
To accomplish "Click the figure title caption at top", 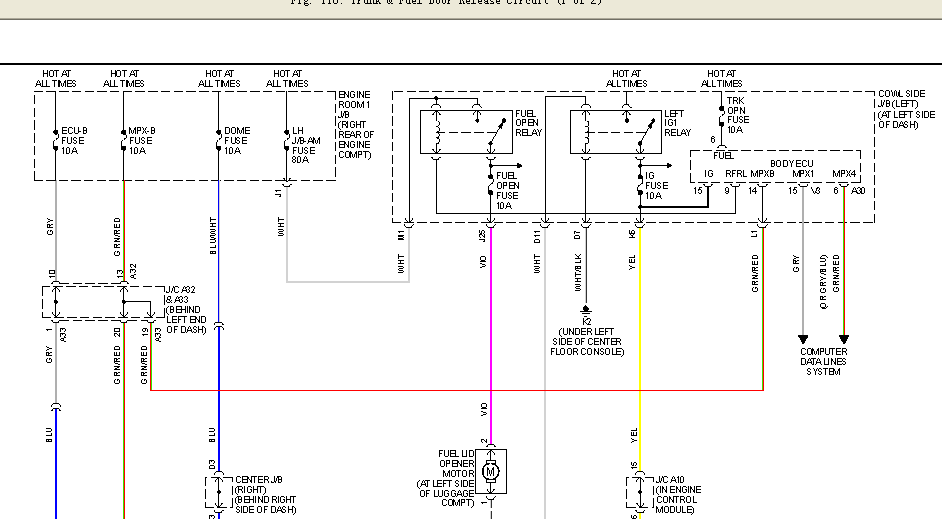I will (446, 2).
